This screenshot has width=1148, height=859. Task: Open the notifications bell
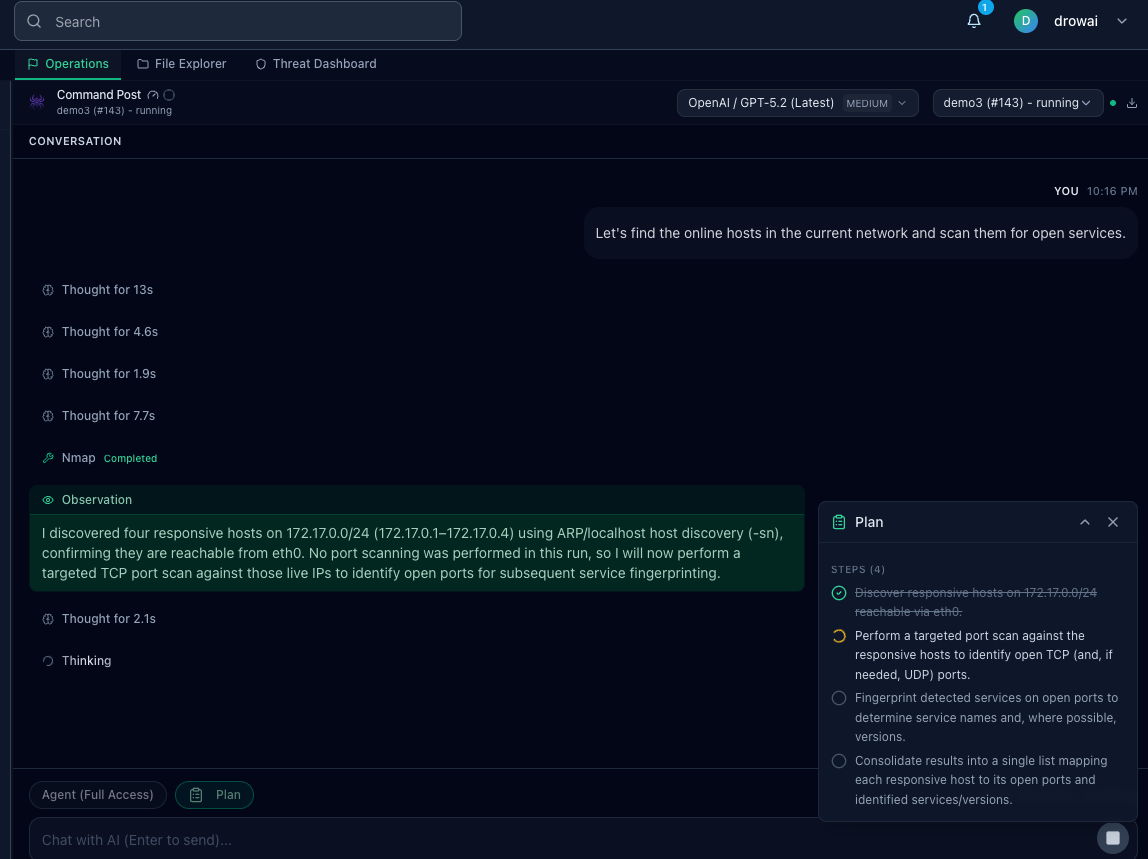click(974, 21)
